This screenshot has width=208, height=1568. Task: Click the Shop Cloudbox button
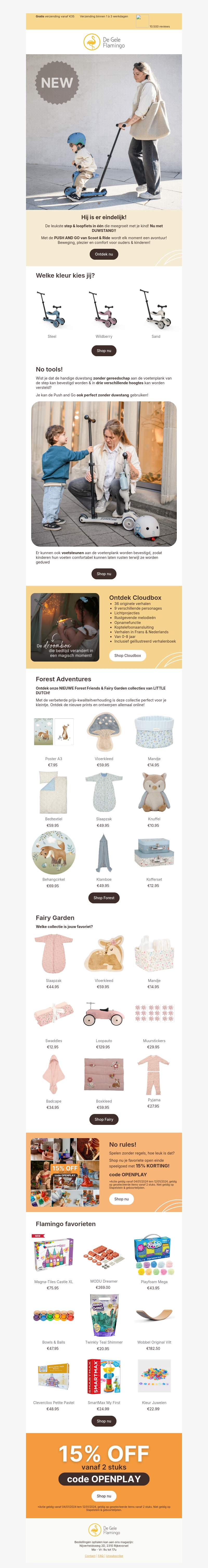point(127,656)
